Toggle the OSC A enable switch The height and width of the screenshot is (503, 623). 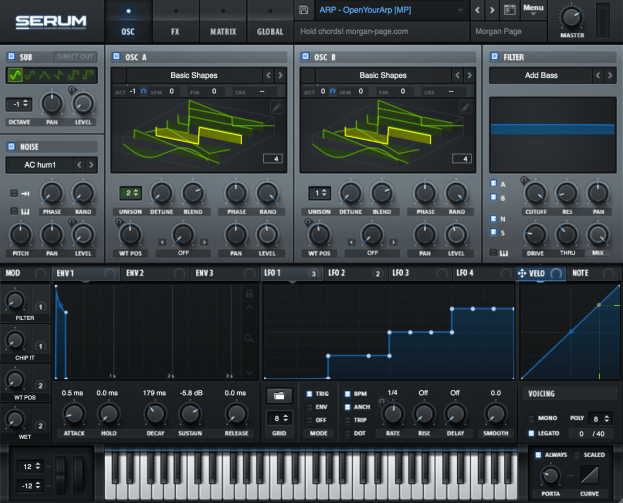click(116, 56)
